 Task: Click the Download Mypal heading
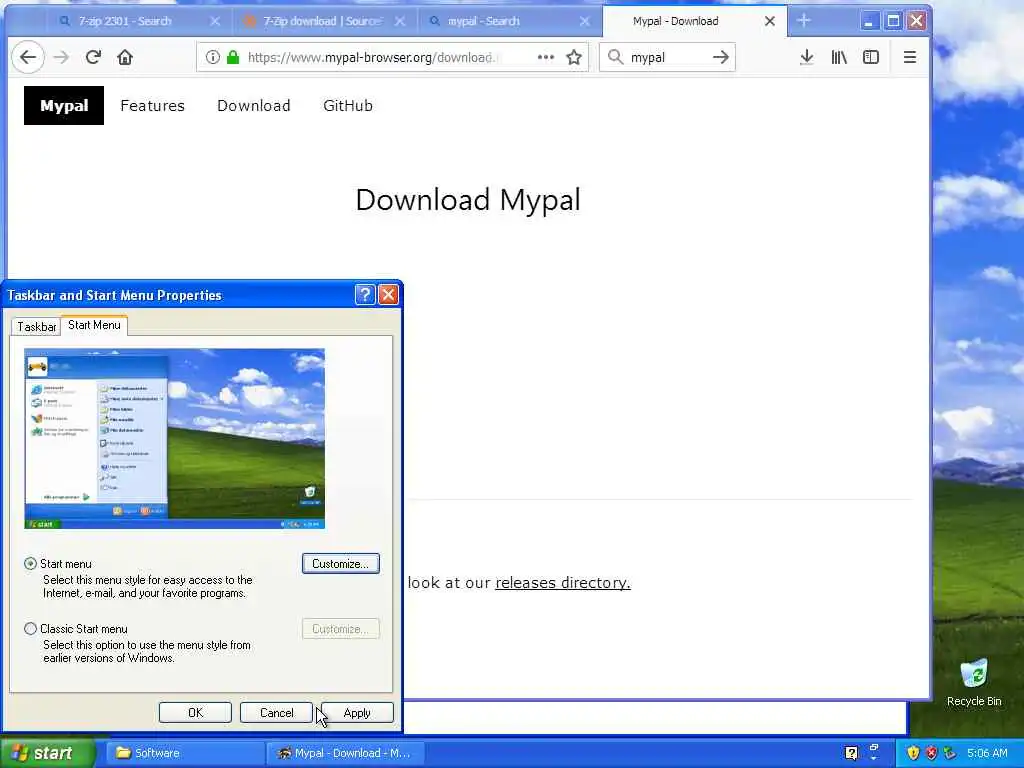tap(468, 200)
